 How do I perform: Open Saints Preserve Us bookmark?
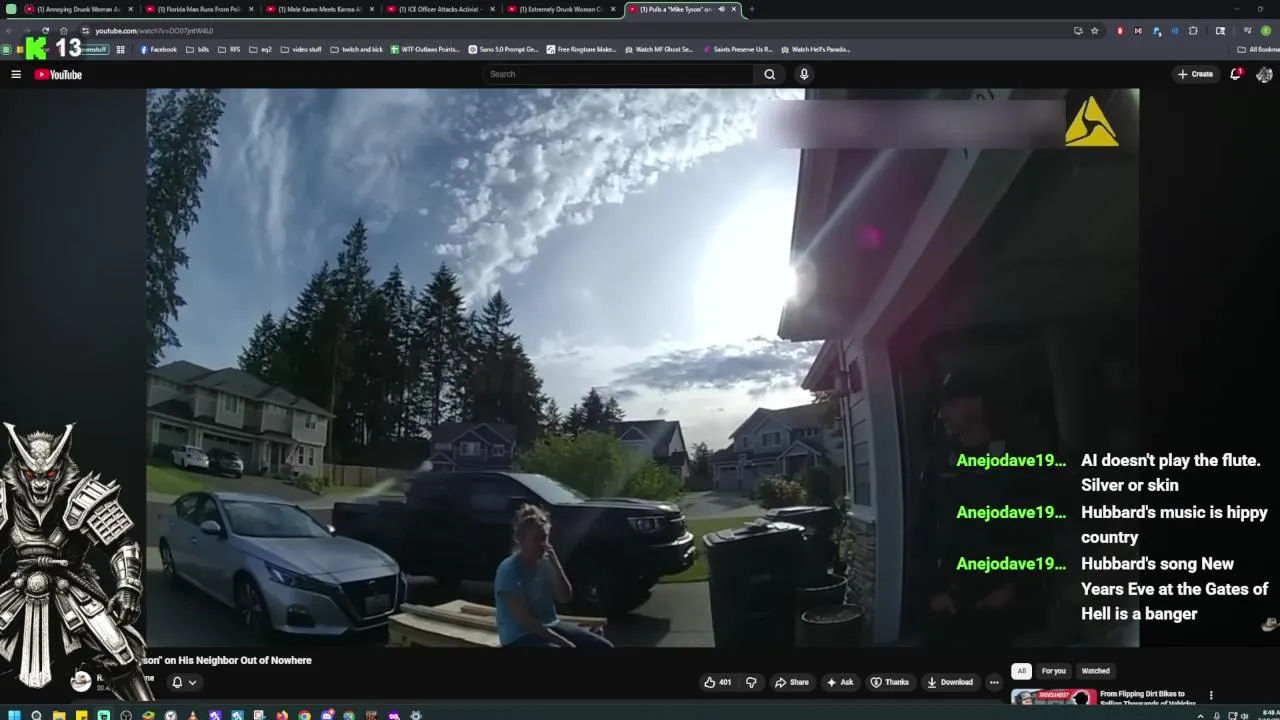[x=738, y=49]
